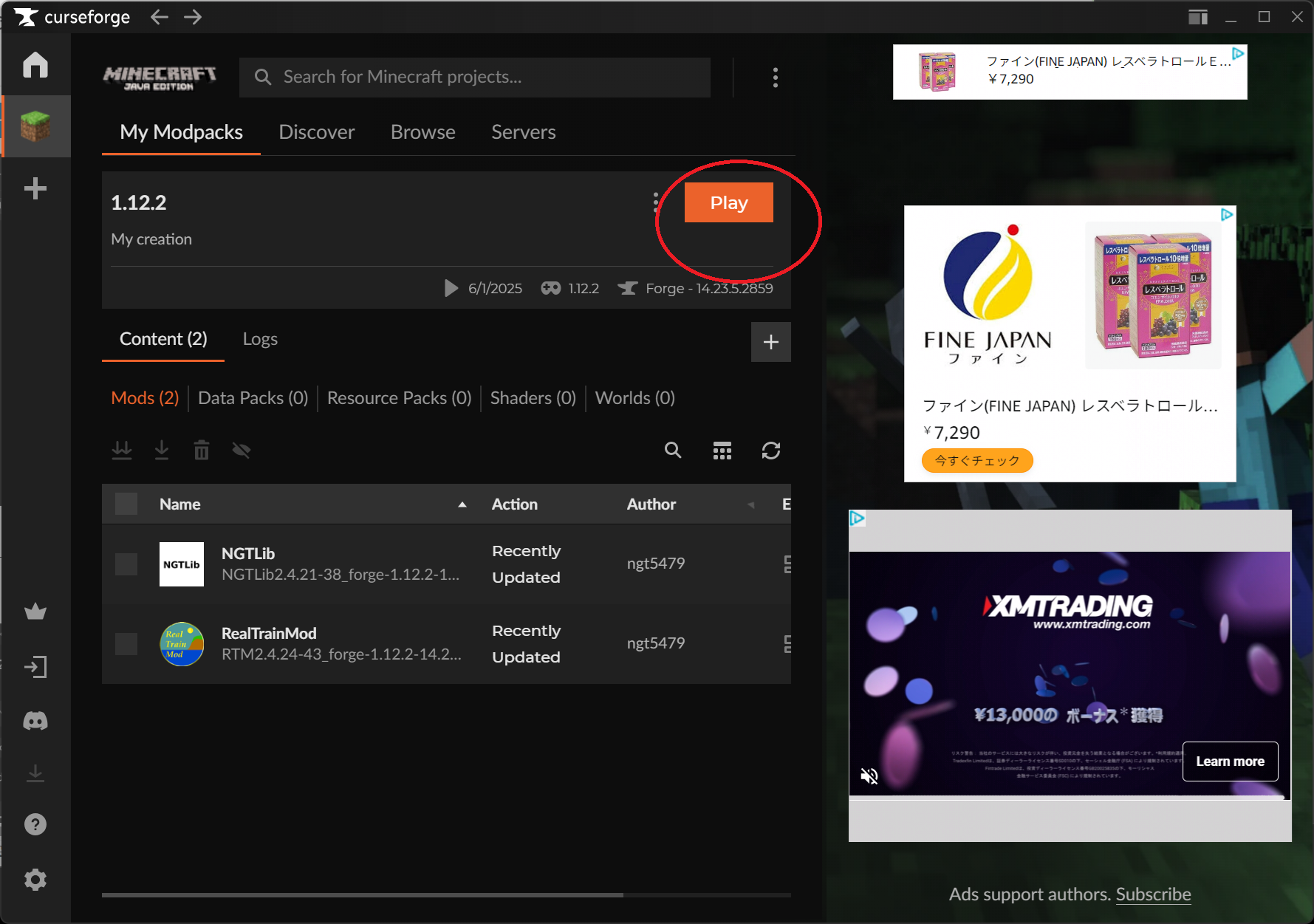1314x924 pixels.
Task: Click the 6/1/2025 last played date
Action: pyautogui.click(x=495, y=289)
